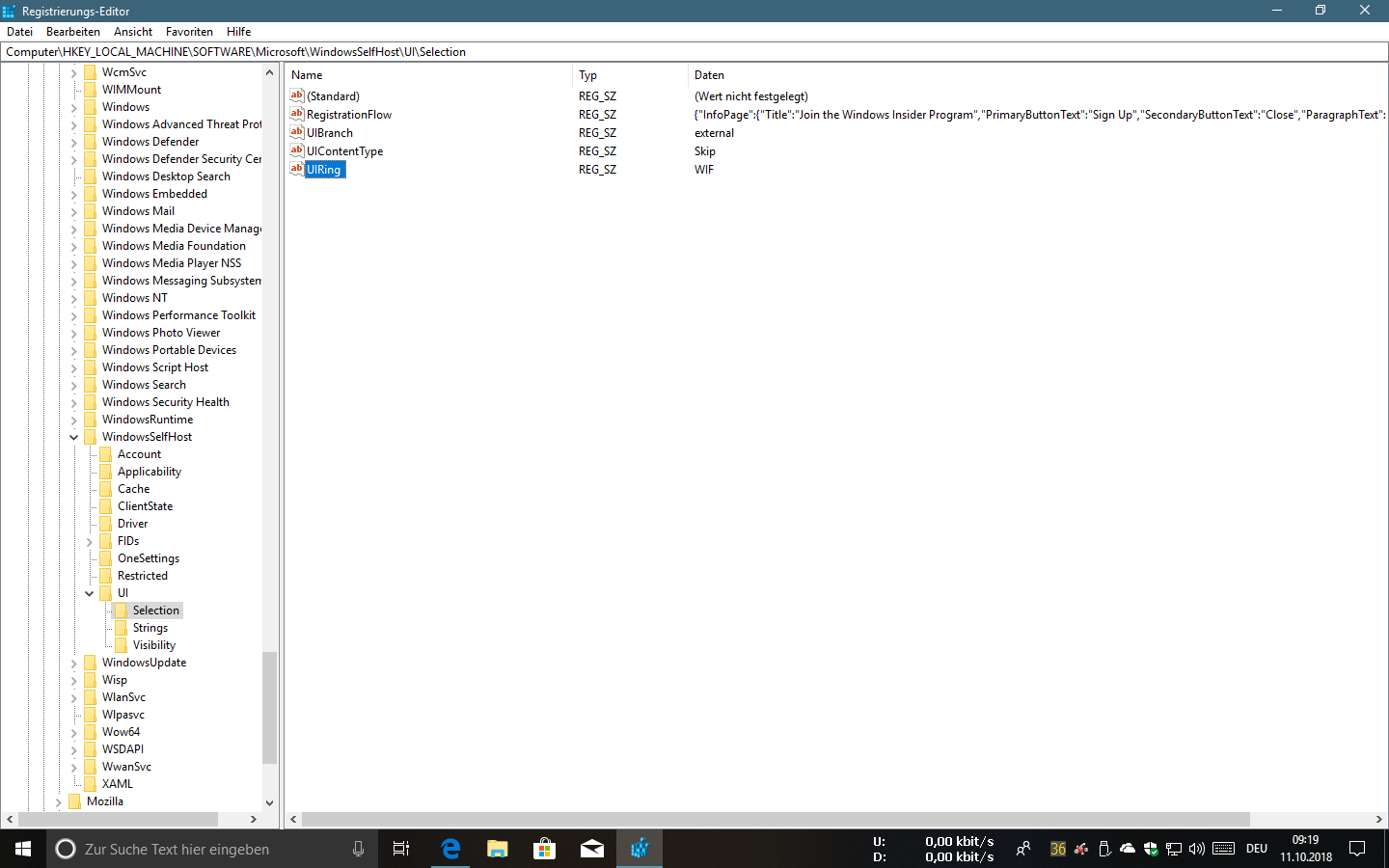Screen dimensions: 1389x868
Task: Collapse the WindowsSelfHost tree node
Action: tap(73, 437)
